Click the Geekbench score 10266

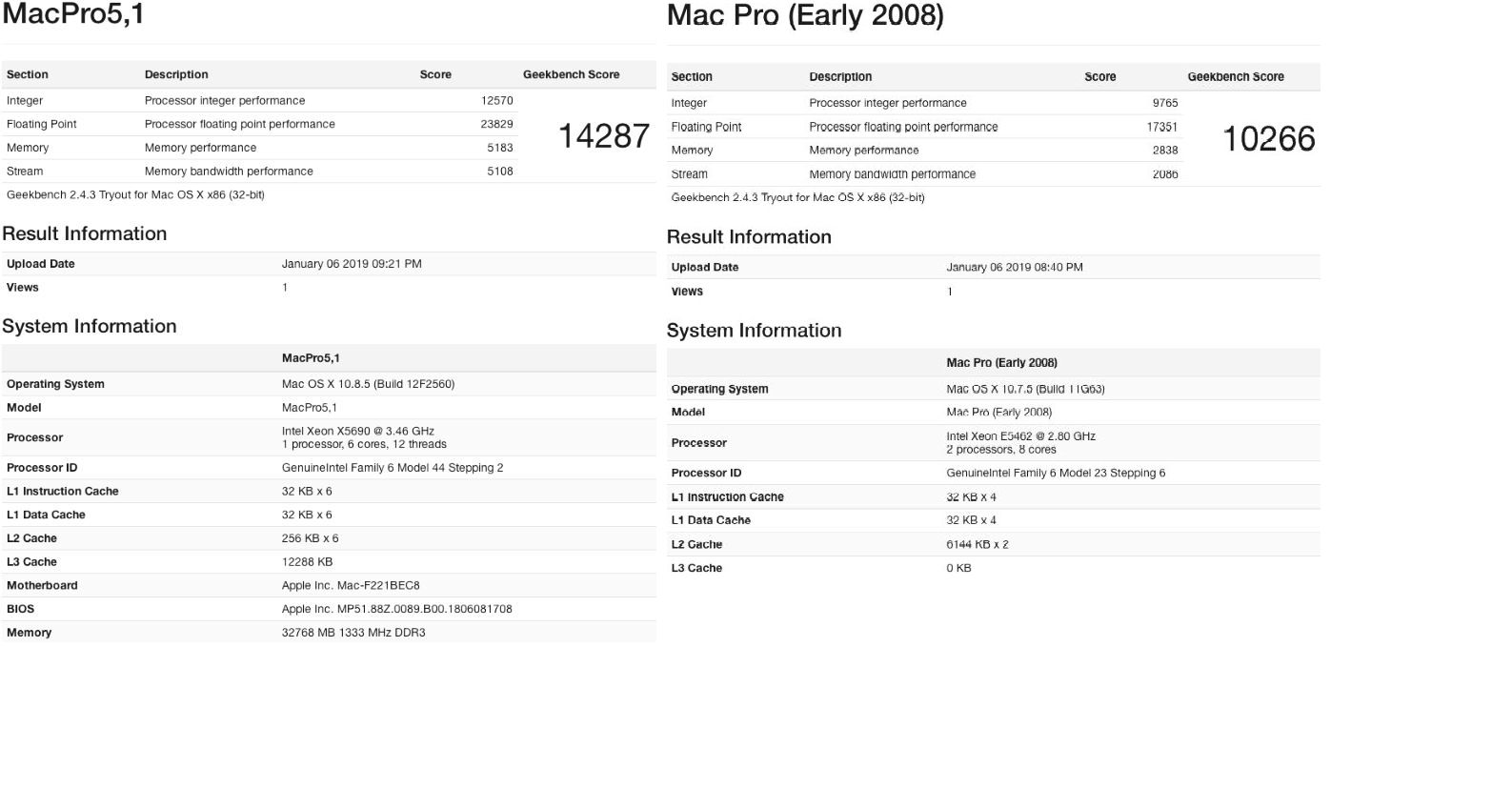click(x=1268, y=139)
